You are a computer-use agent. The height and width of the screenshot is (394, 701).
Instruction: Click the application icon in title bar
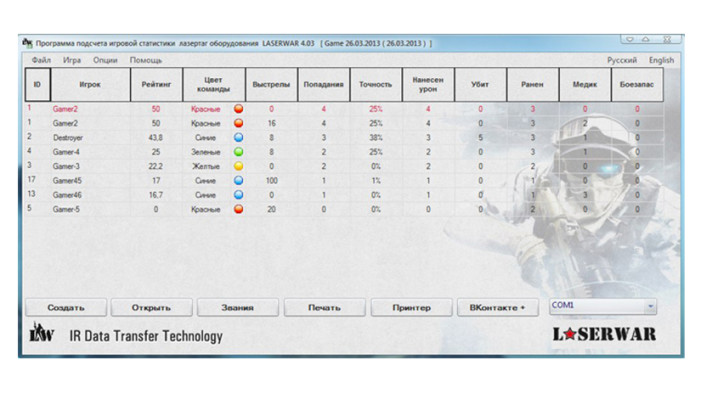pos(27,43)
